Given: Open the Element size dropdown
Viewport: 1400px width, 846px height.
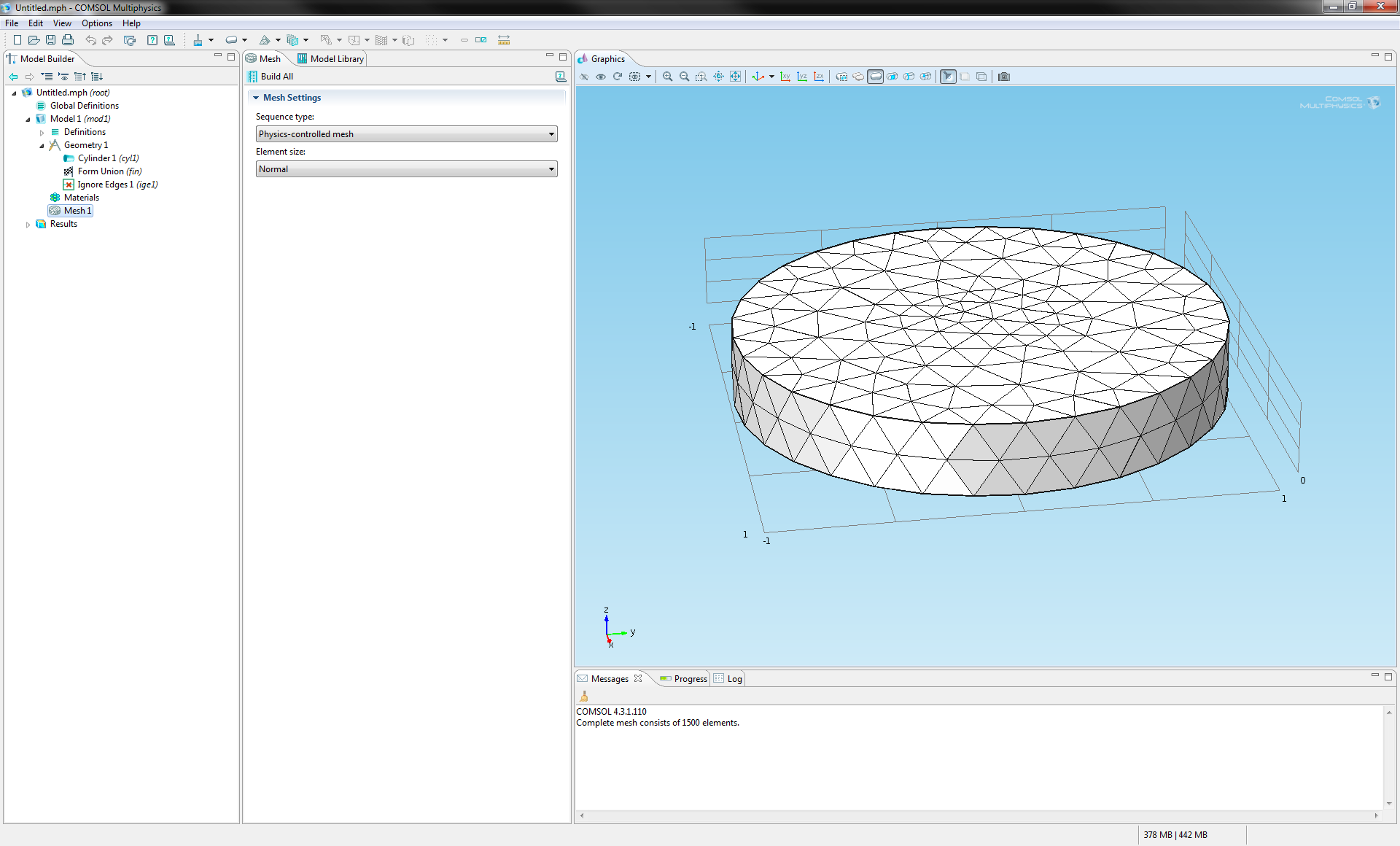Looking at the screenshot, I should pyautogui.click(x=406, y=169).
